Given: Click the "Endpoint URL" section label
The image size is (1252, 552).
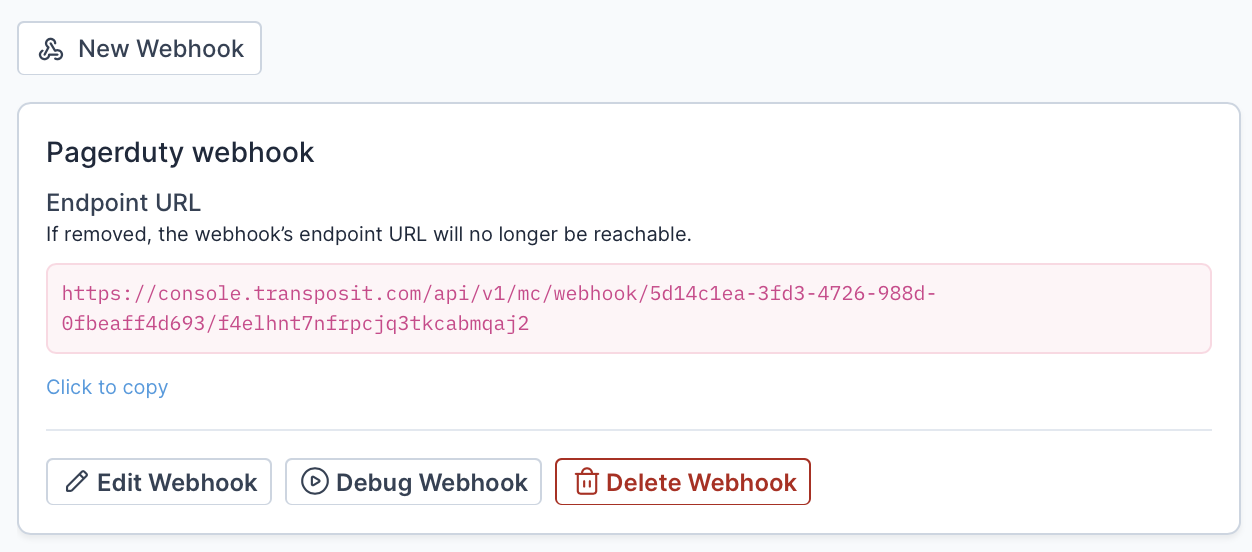Looking at the screenshot, I should click(x=123, y=203).
